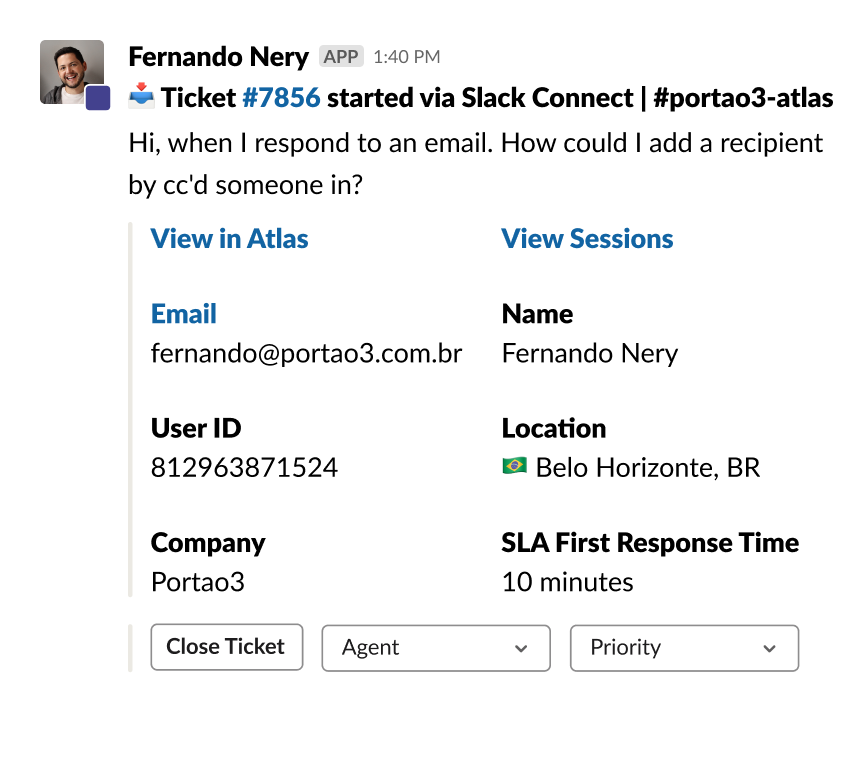Click the inbox tray emoji icon

click(x=142, y=98)
